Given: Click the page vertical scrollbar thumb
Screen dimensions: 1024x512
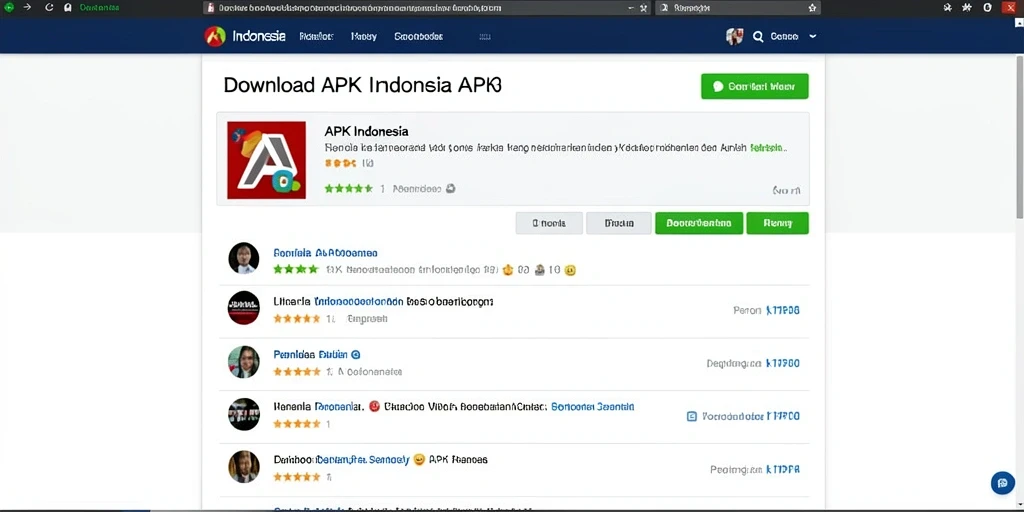Looking at the screenshot, I should pyautogui.click(x=1019, y=137).
